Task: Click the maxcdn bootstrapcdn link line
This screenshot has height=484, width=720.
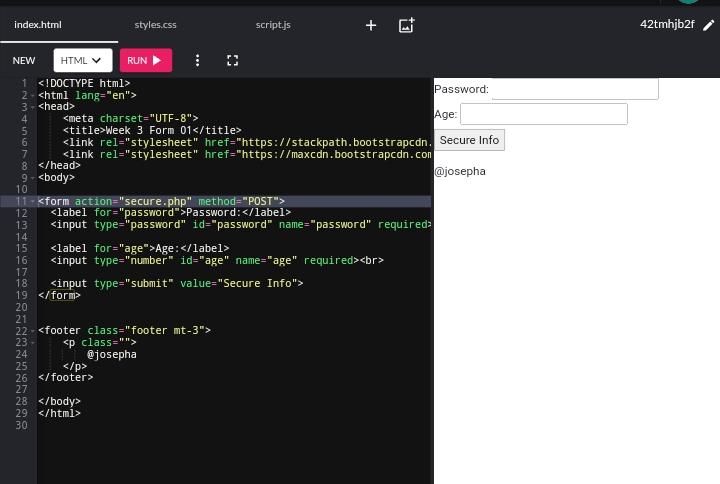Action: (x=247, y=154)
